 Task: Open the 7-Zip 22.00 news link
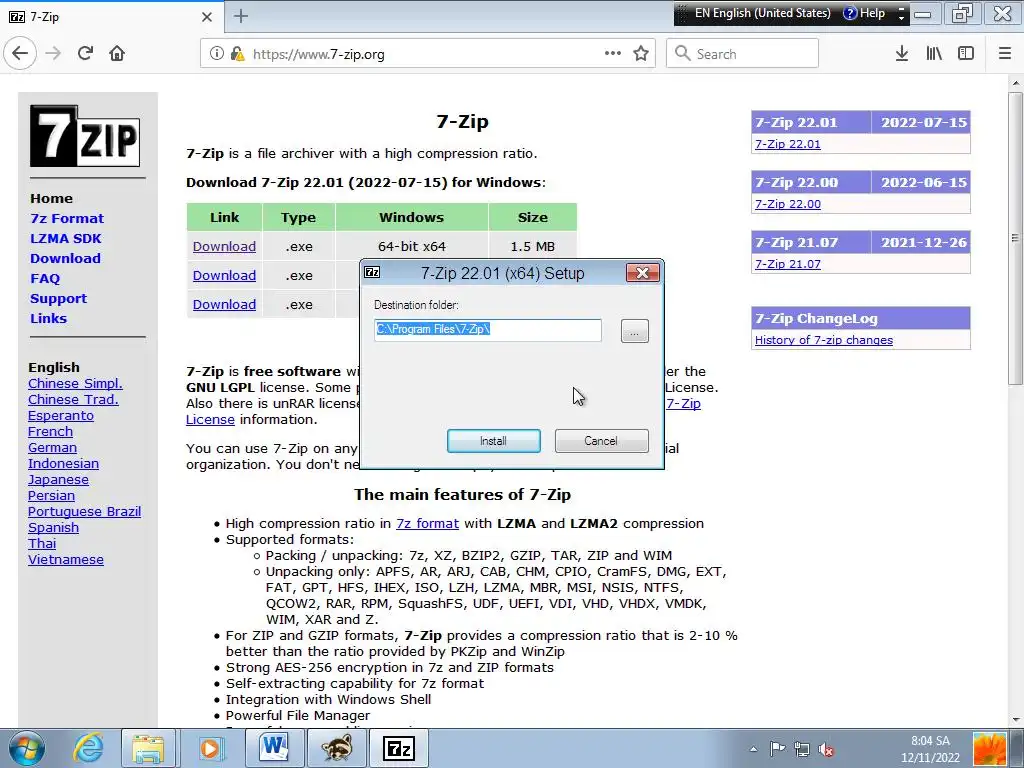point(788,204)
